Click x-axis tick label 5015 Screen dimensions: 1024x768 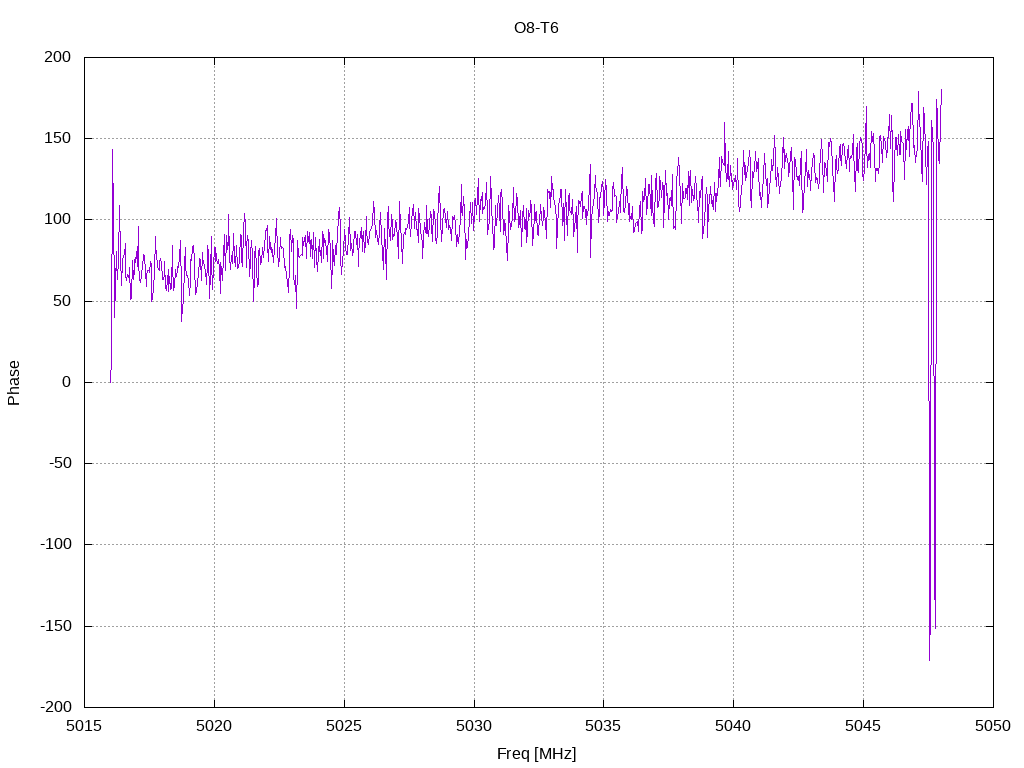(84, 726)
